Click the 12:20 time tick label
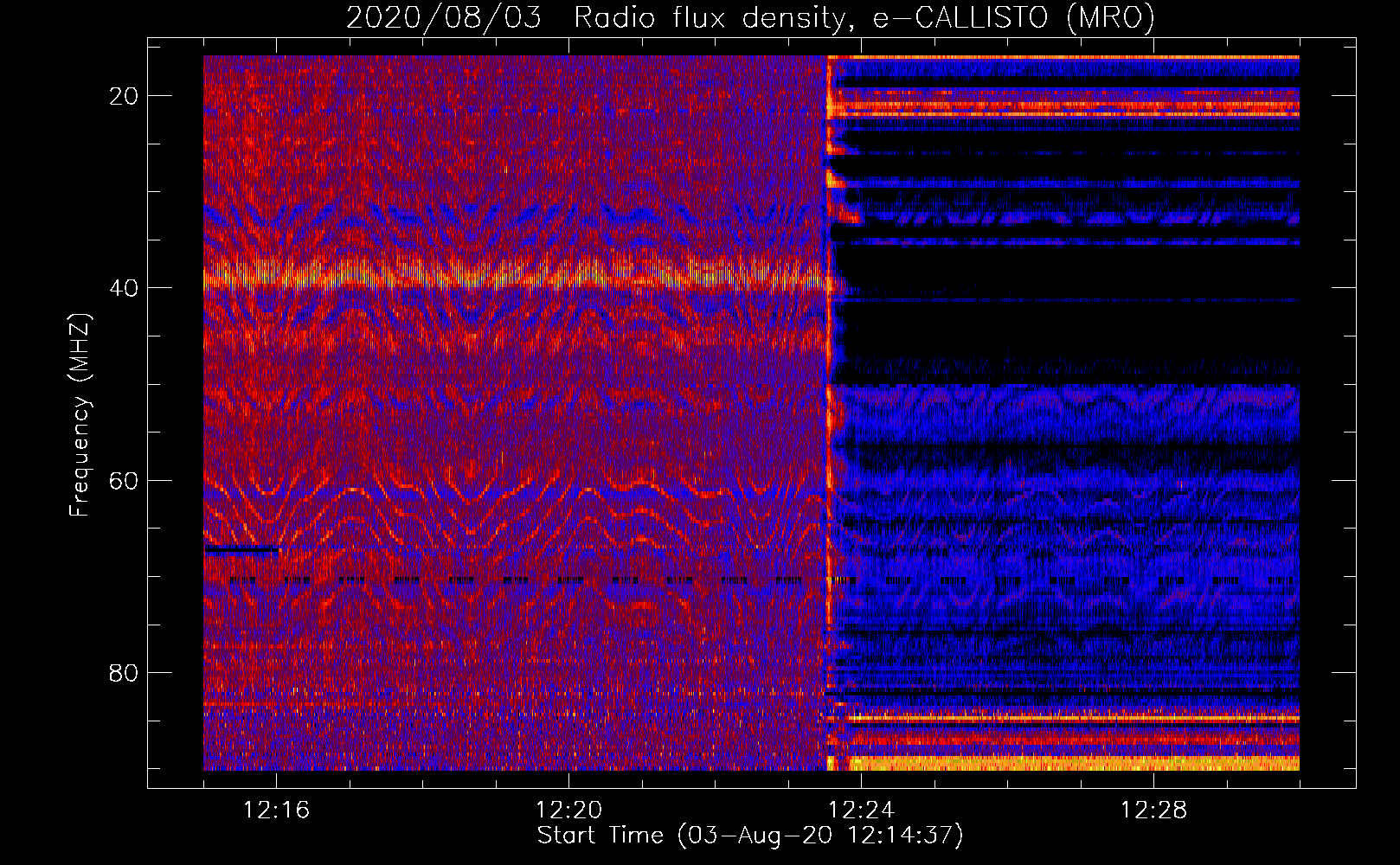 coord(569,811)
